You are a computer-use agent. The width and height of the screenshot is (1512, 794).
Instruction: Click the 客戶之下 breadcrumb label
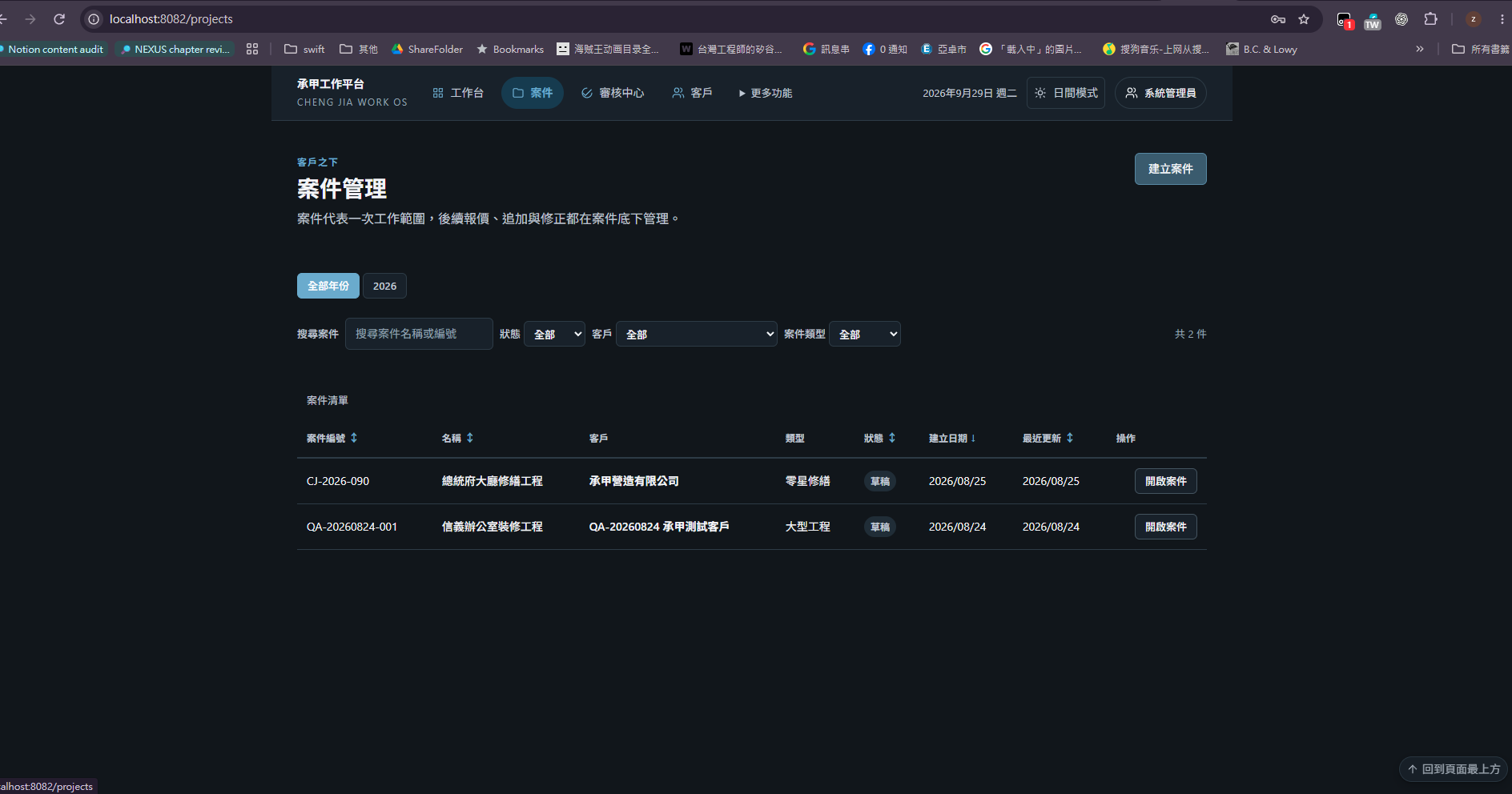tap(317, 162)
